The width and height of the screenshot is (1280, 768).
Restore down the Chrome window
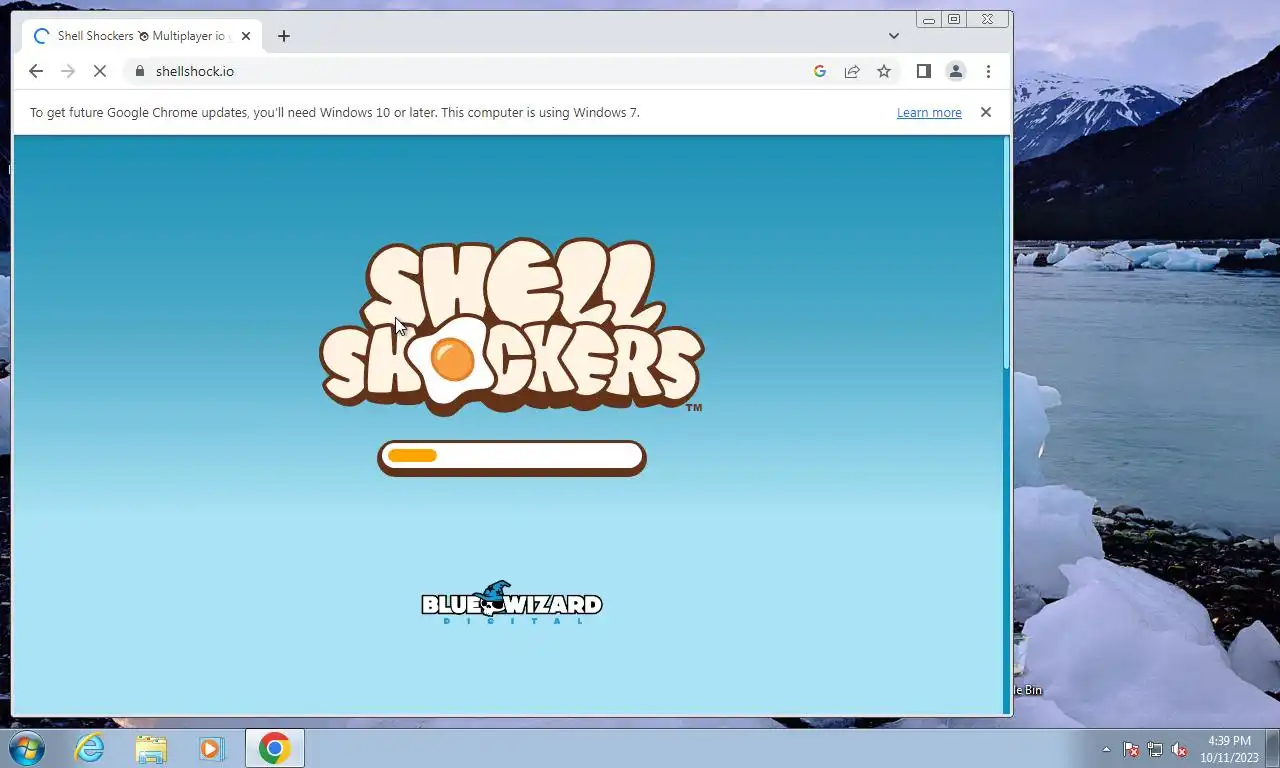[954, 19]
